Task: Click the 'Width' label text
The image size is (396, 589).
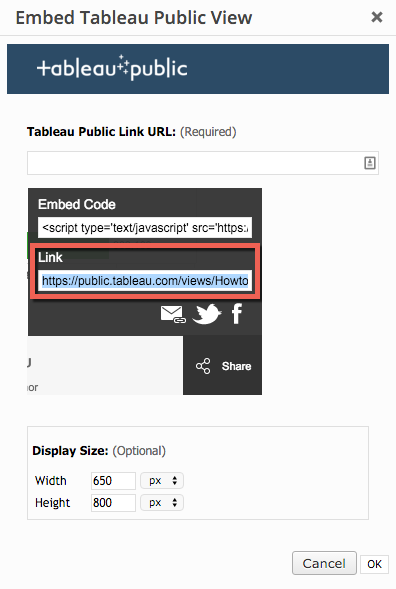Action: pyautogui.click(x=51, y=481)
